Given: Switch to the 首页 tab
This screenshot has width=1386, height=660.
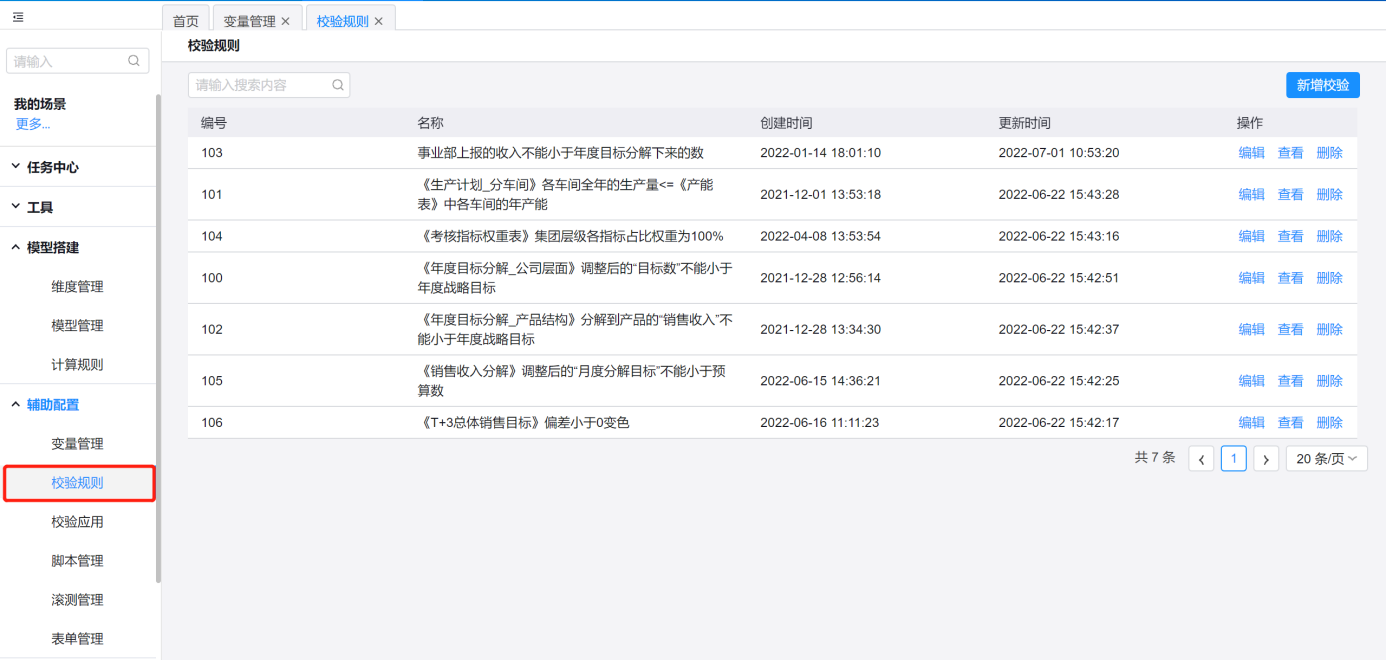Looking at the screenshot, I should [x=186, y=21].
